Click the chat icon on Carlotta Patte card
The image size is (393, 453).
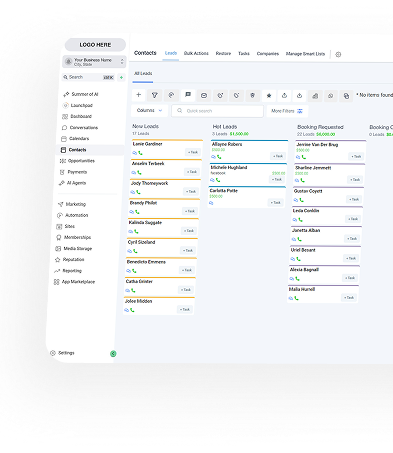click(211, 203)
